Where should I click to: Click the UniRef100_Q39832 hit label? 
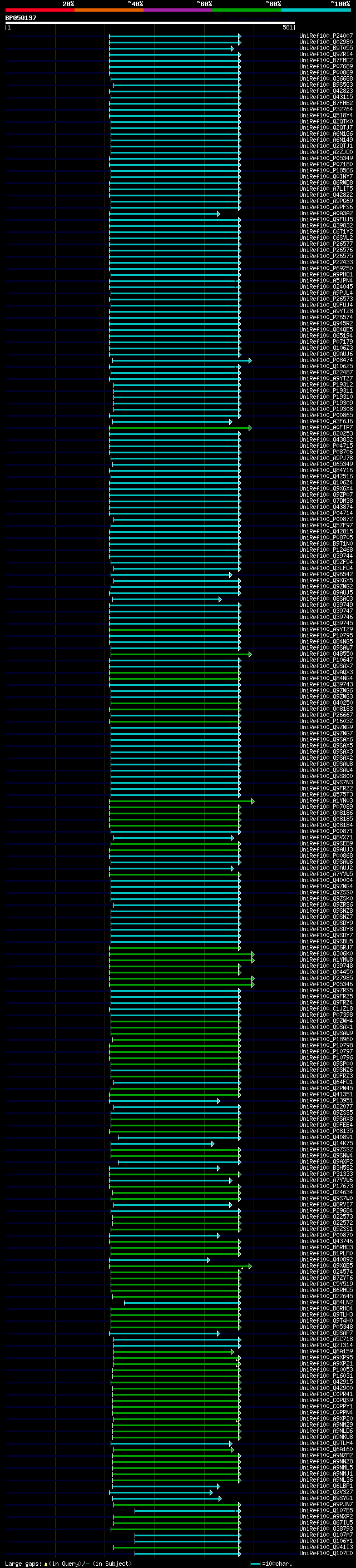tap(326, 226)
